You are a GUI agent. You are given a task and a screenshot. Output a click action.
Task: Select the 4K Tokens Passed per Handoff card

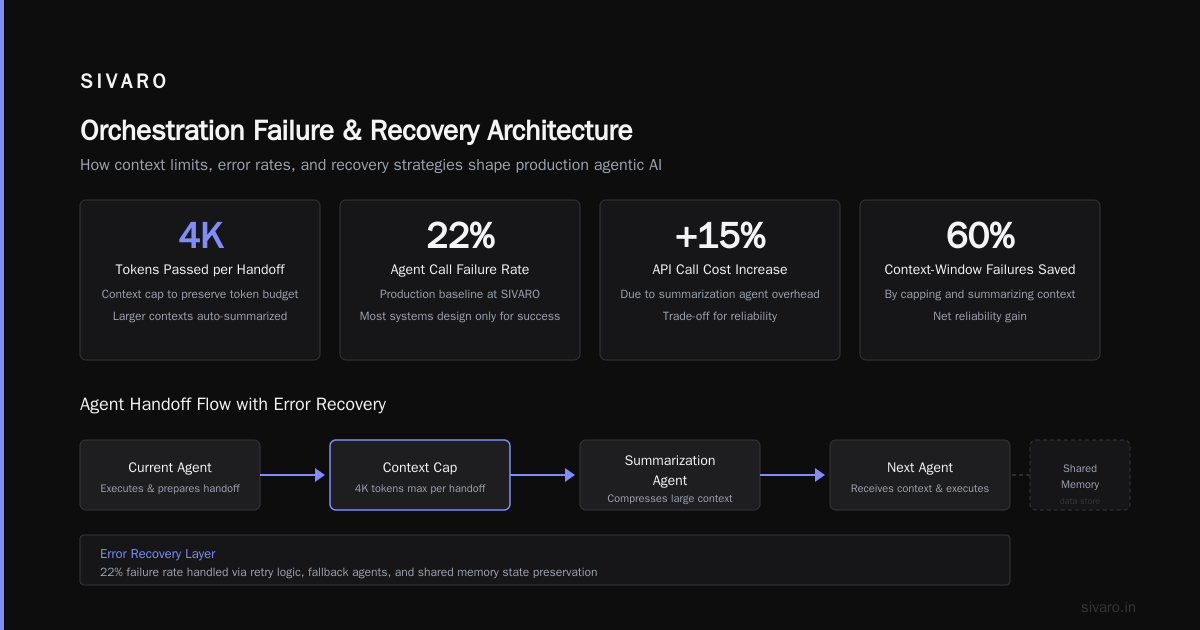(200, 280)
